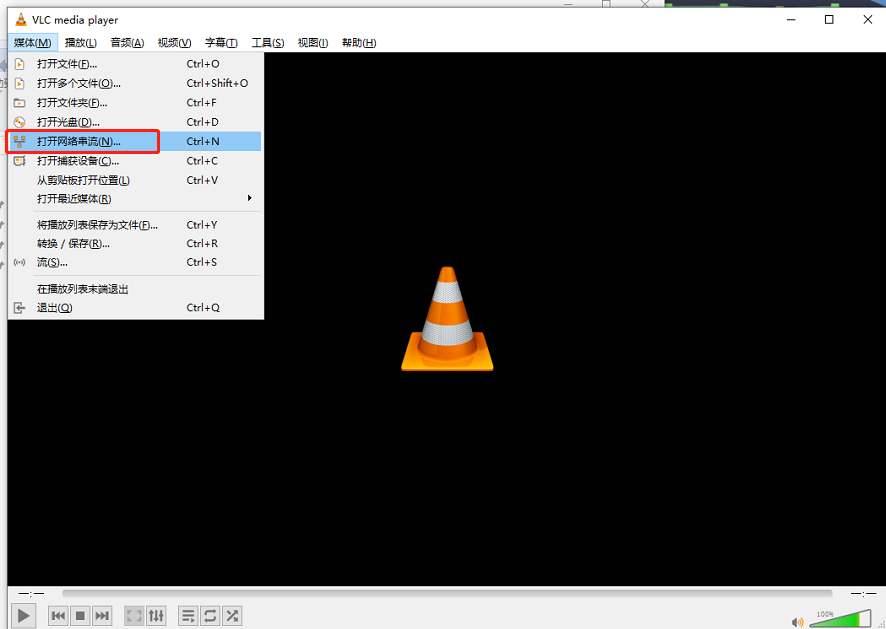
Task: Skip to next media track
Action: click(x=102, y=615)
